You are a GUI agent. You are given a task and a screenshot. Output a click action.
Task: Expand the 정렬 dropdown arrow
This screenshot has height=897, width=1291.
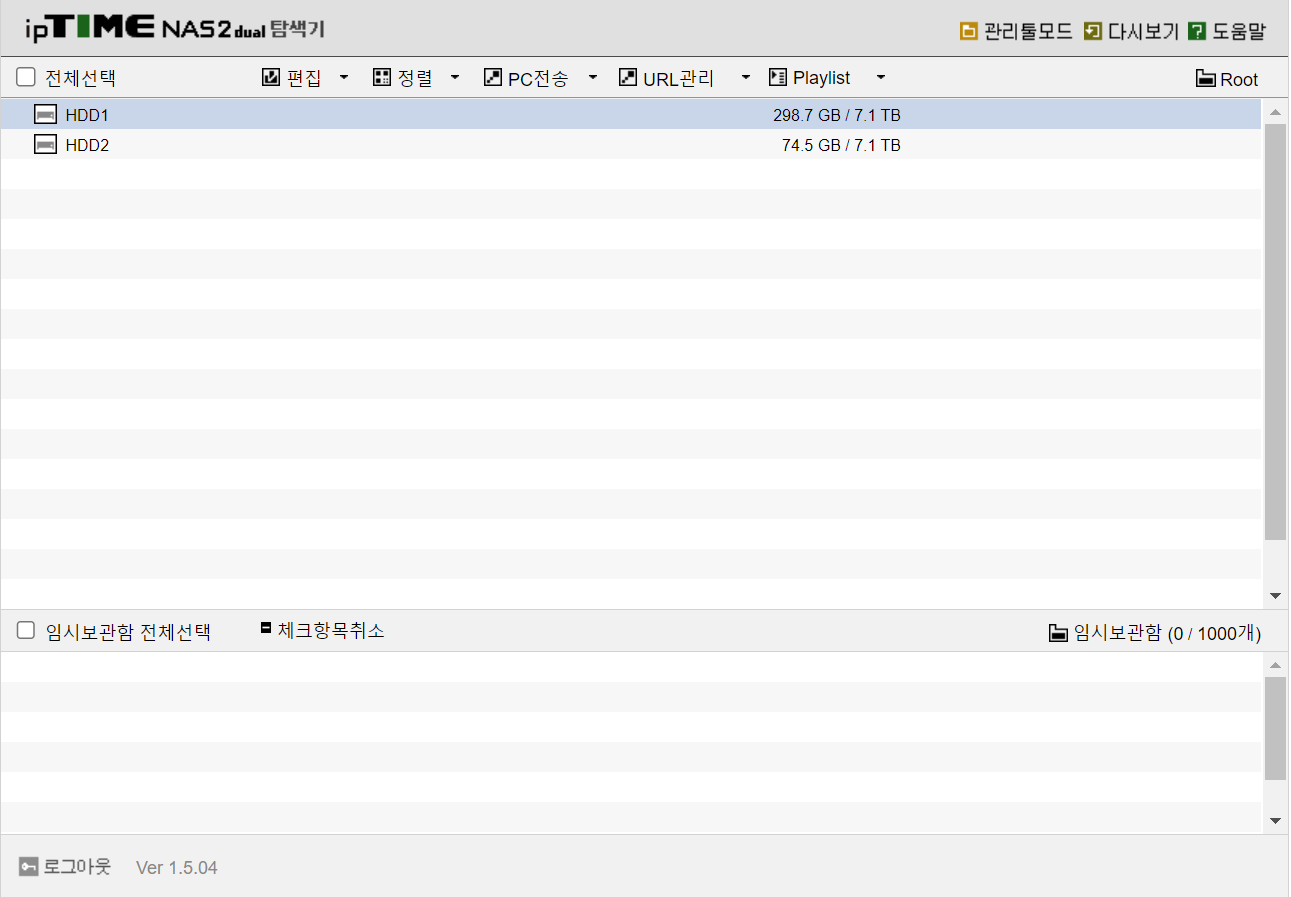point(455,77)
